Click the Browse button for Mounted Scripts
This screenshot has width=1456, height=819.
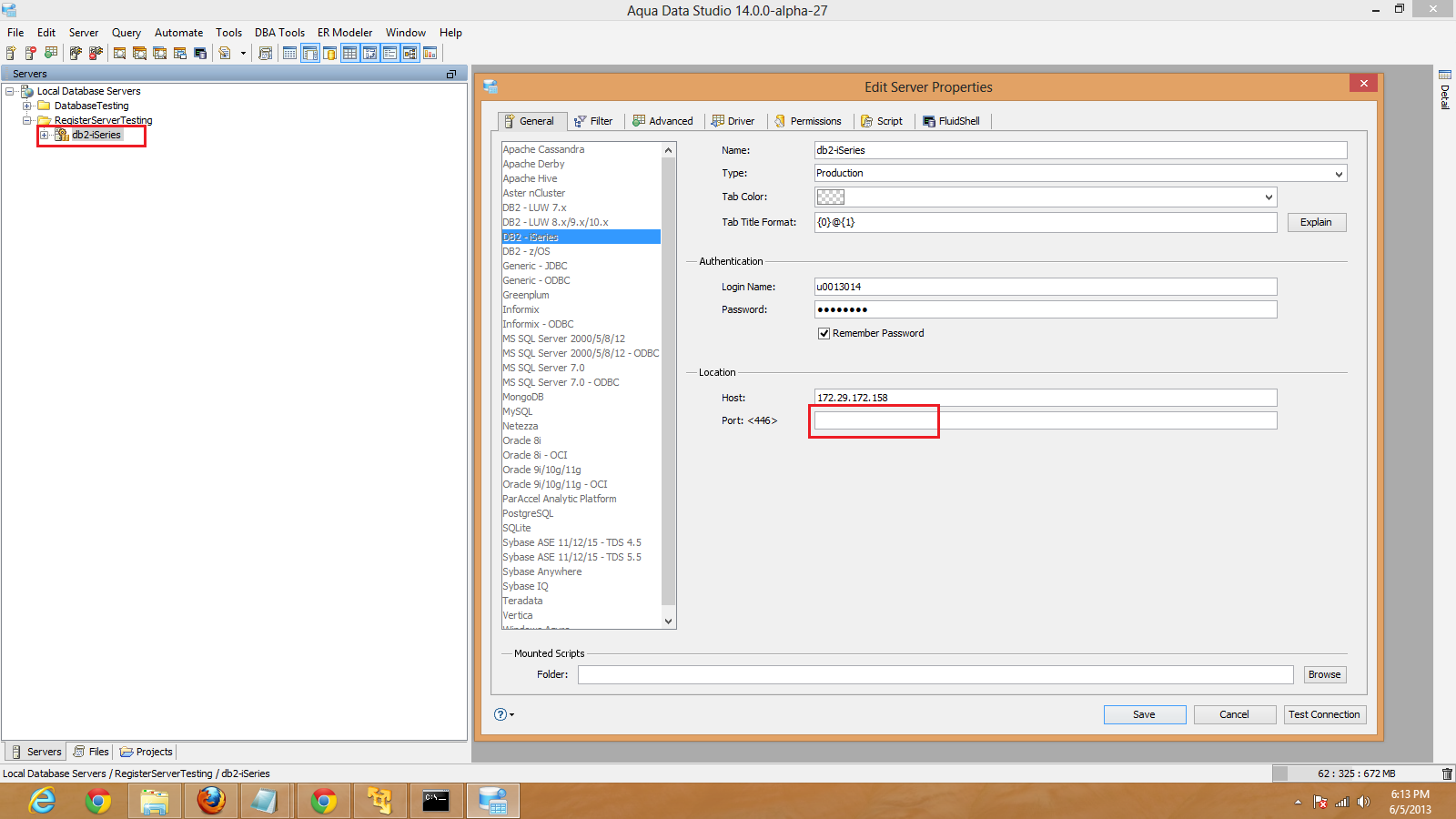(1324, 674)
